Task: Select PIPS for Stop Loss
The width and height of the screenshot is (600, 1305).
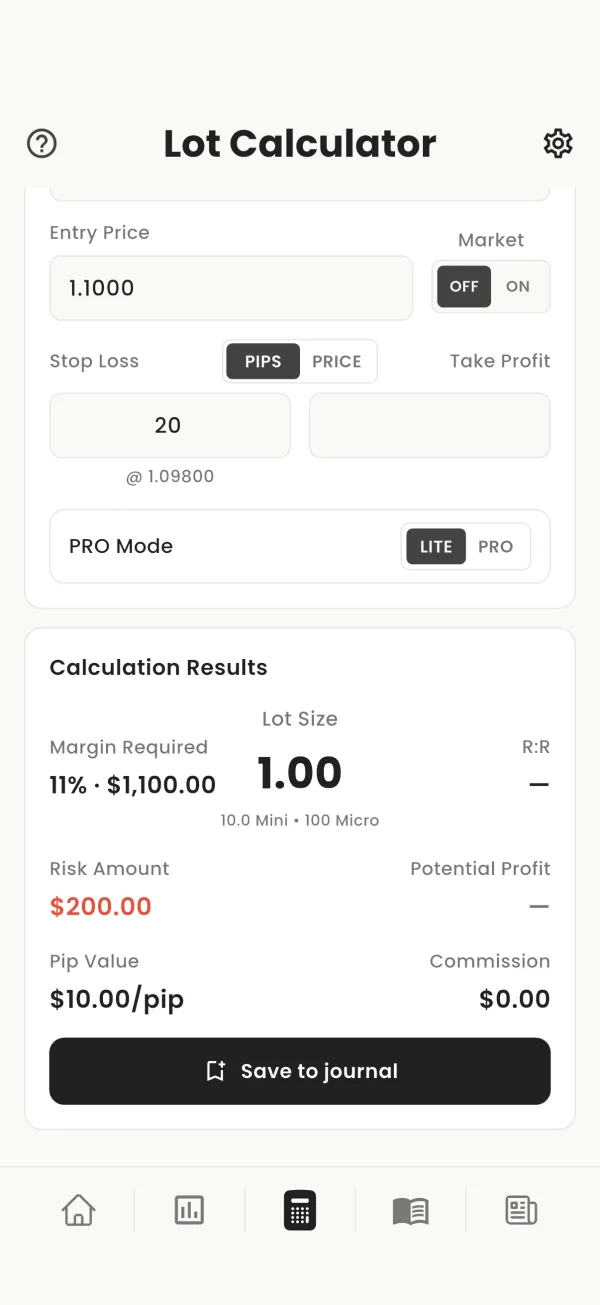Action: [x=263, y=361]
